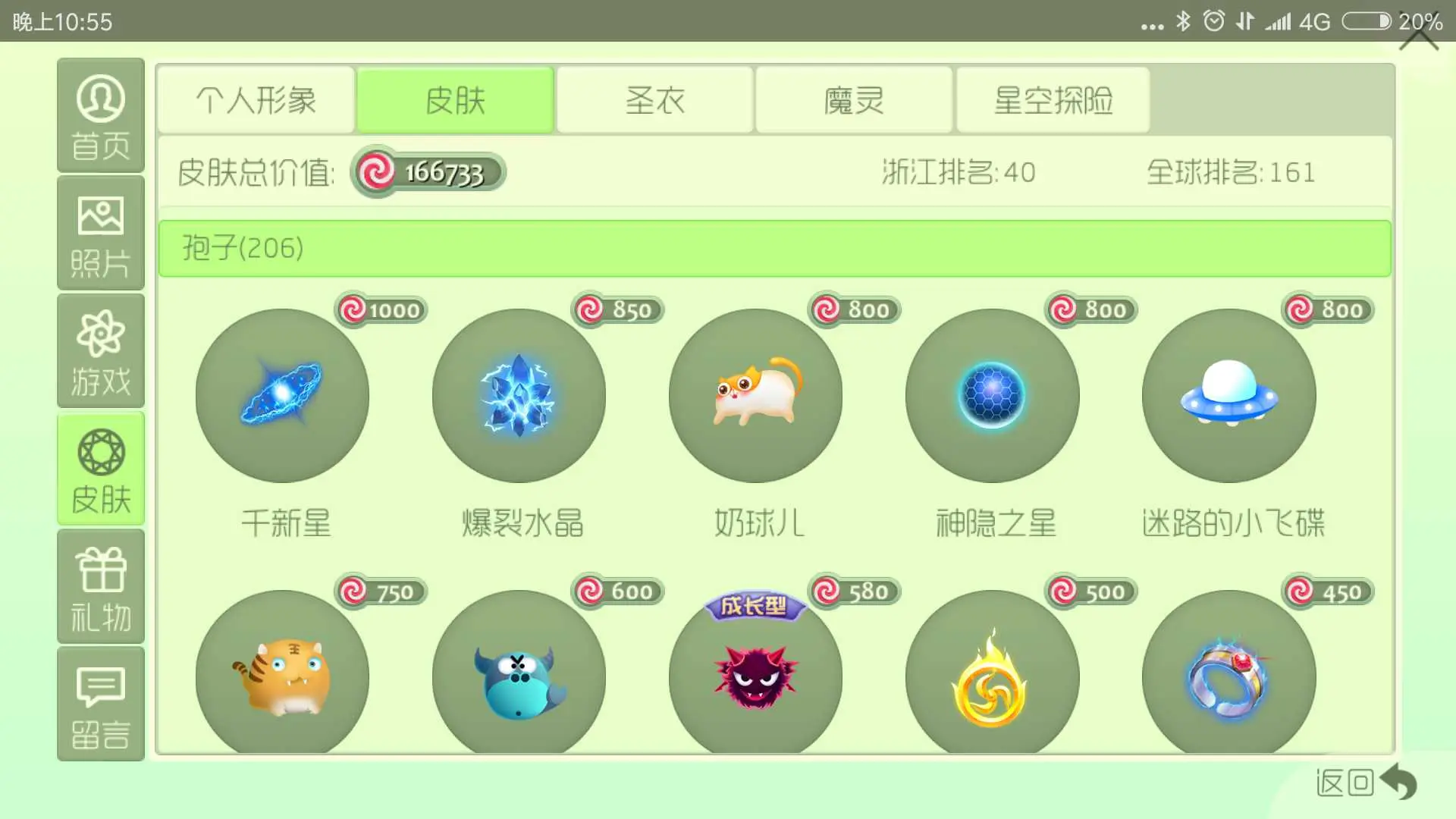Select the 神隐之星 blue orb skin

[x=992, y=395]
